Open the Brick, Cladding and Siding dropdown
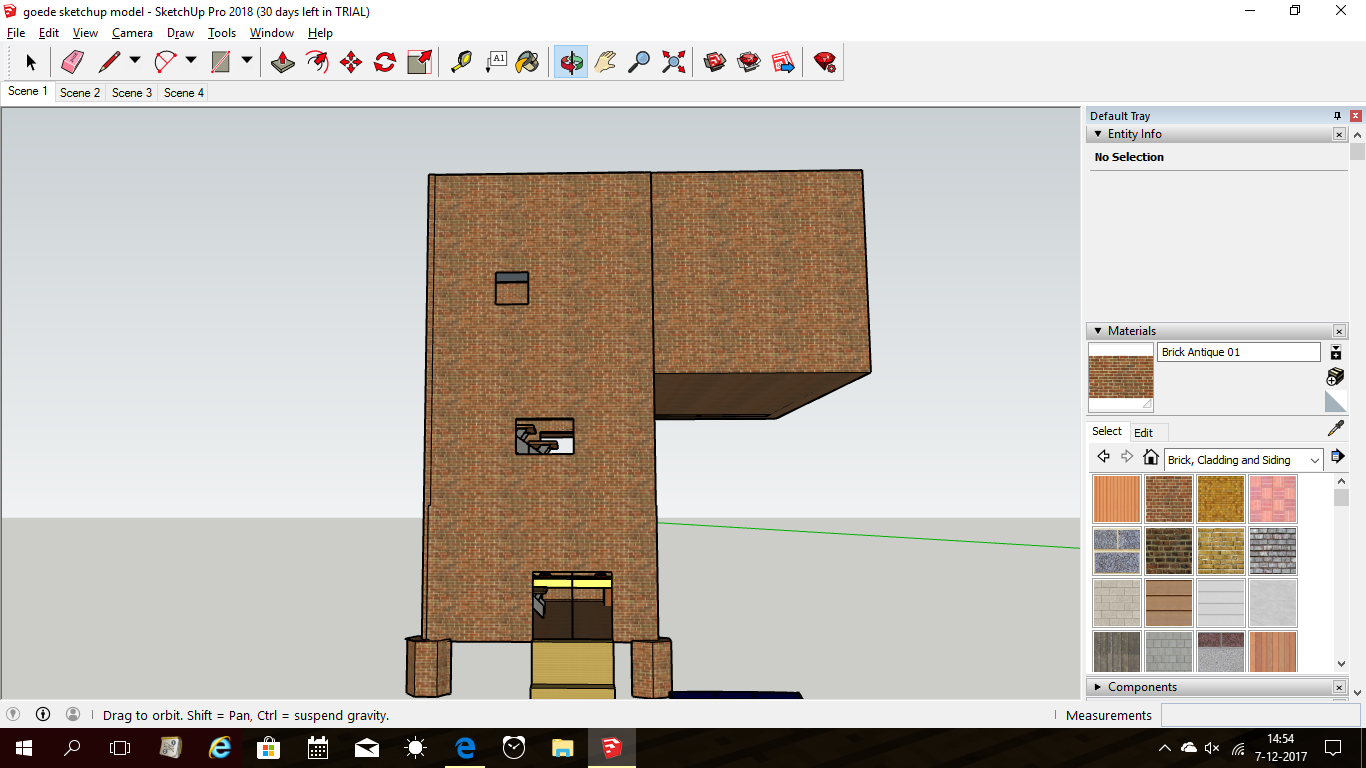 coord(1243,460)
